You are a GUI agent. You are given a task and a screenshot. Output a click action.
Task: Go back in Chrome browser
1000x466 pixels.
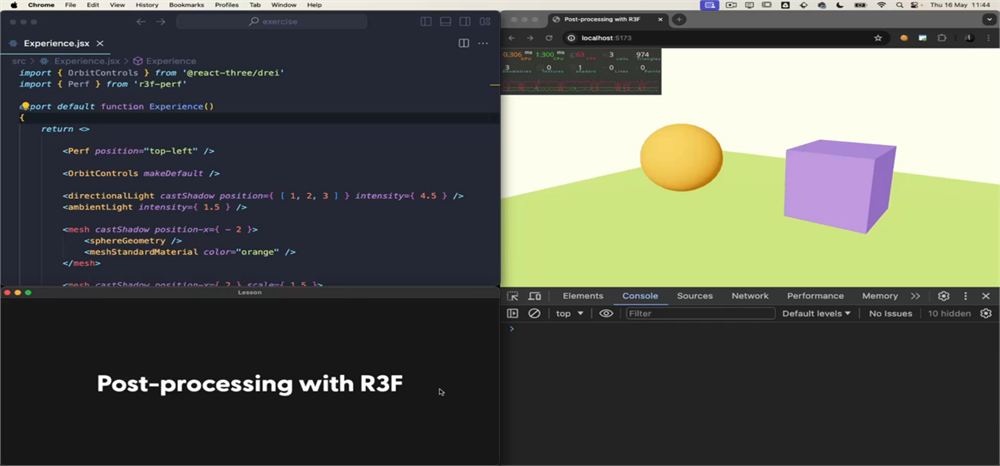point(511,38)
